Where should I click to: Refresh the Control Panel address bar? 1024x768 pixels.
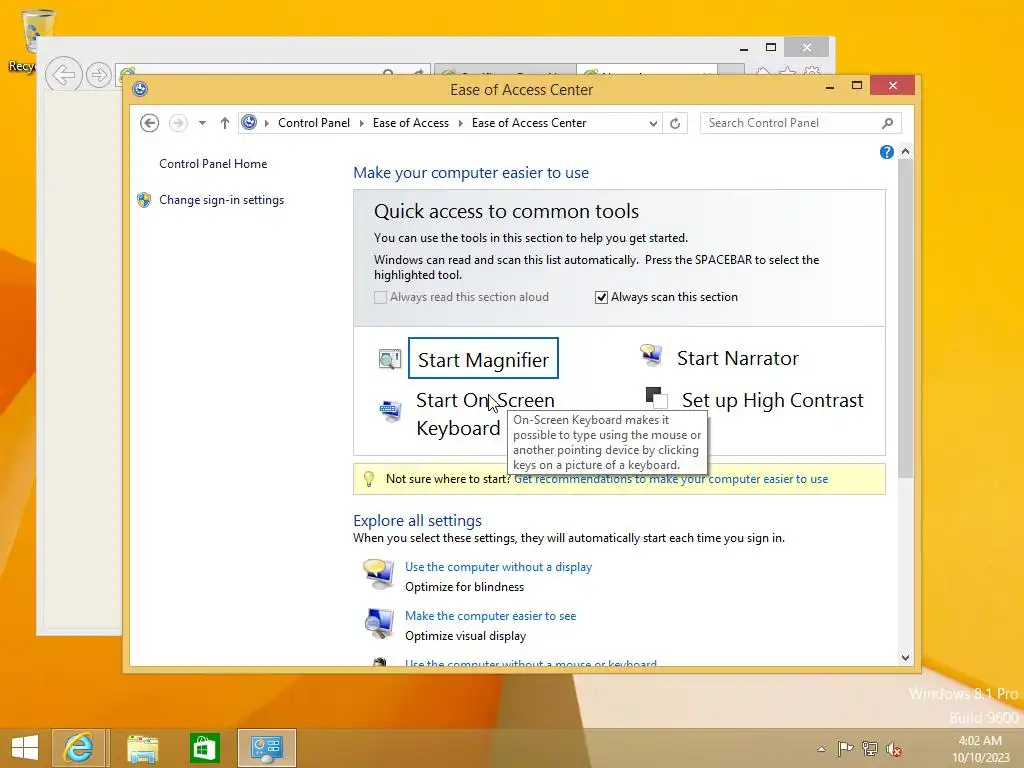pyautogui.click(x=675, y=123)
